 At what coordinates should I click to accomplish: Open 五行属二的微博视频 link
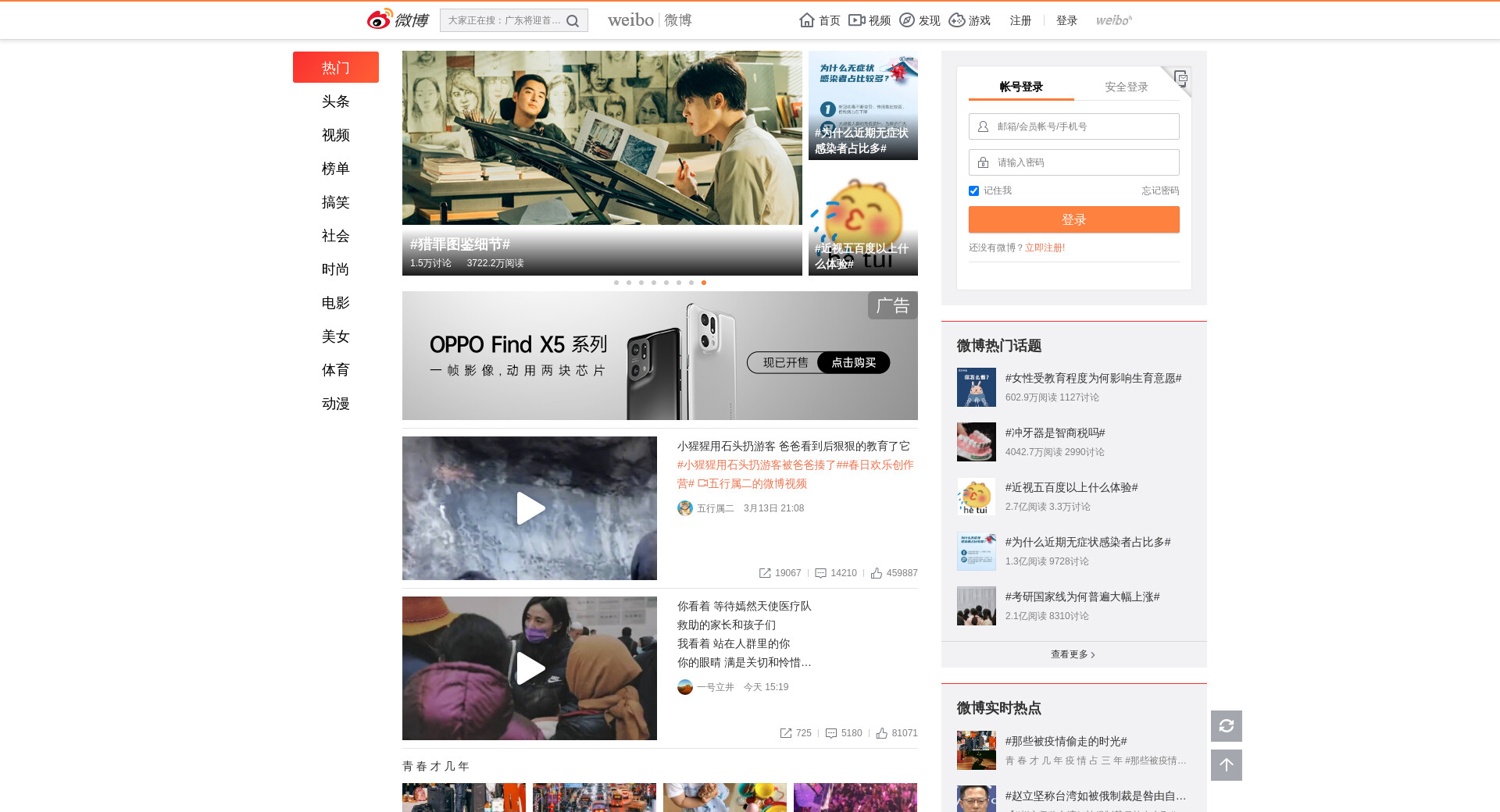(x=752, y=484)
